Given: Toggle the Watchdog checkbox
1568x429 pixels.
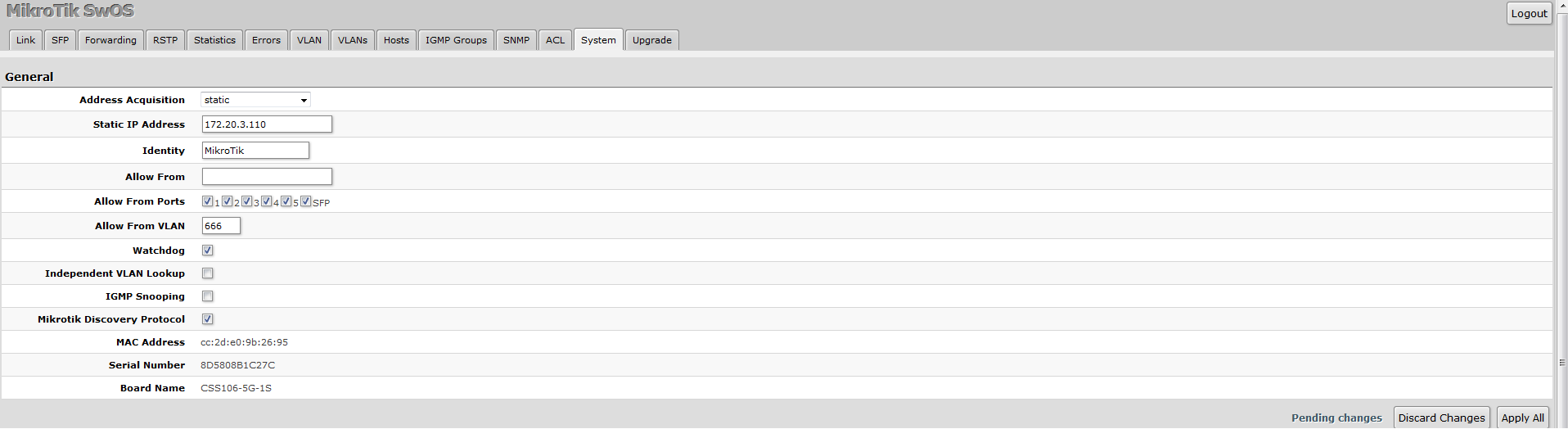Looking at the screenshot, I should pos(208,251).
